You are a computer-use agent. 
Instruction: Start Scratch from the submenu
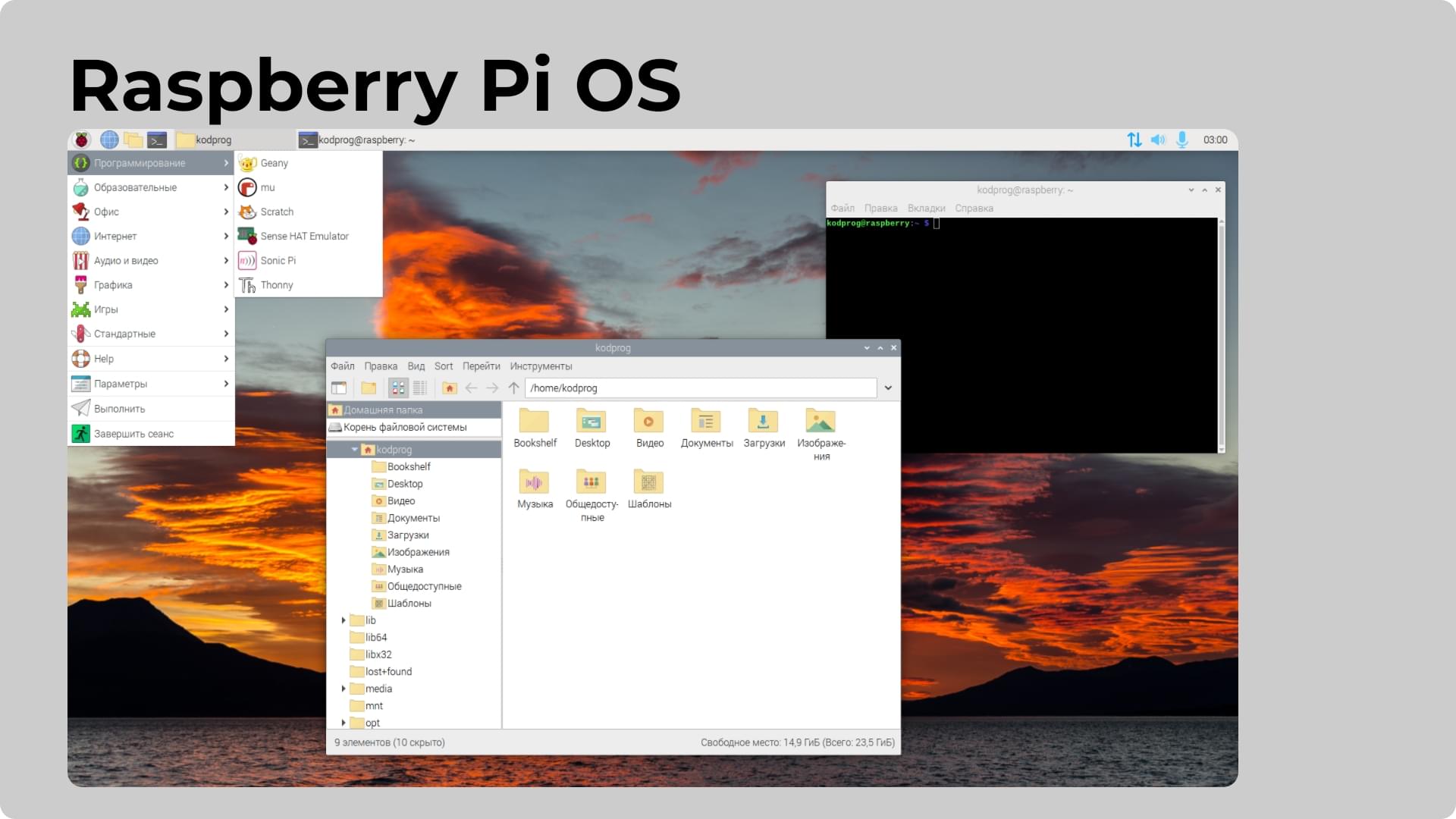[x=309, y=212]
